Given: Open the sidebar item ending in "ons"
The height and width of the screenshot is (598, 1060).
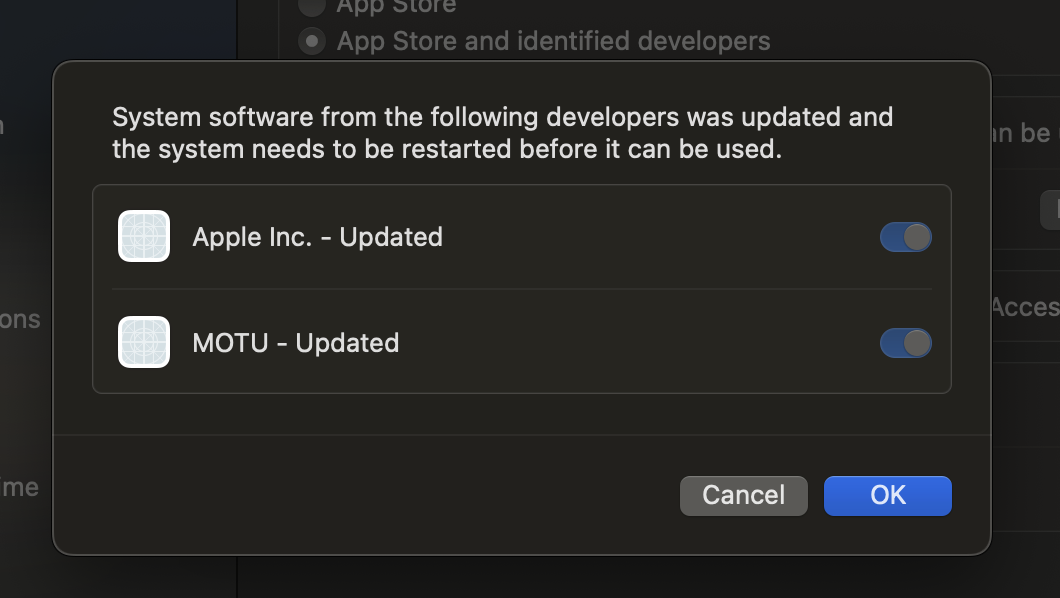Looking at the screenshot, I should click(20, 319).
